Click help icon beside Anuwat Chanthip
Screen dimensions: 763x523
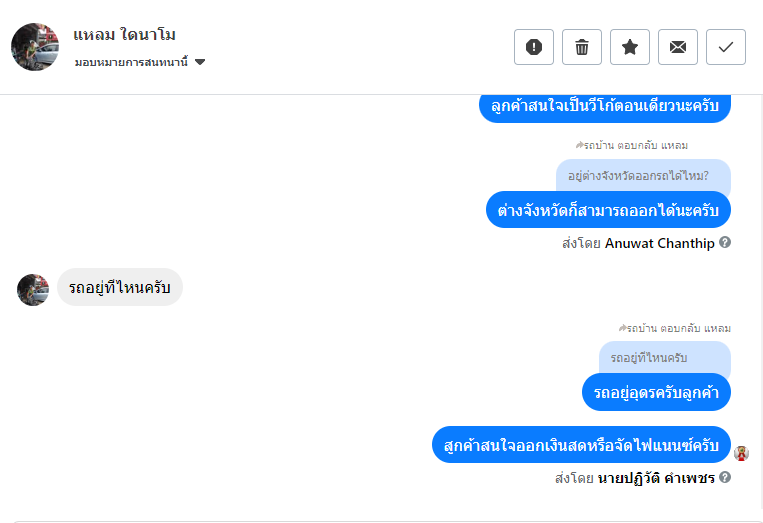[725, 242]
